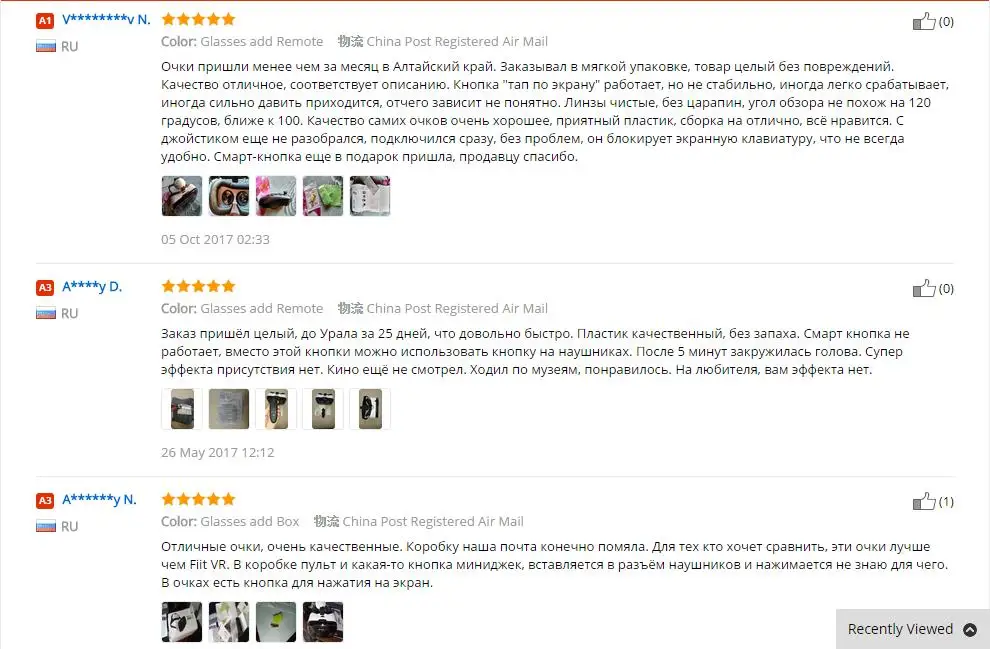Click Russian flag under V*********v N.
The width and height of the screenshot is (990, 649).
(45, 46)
